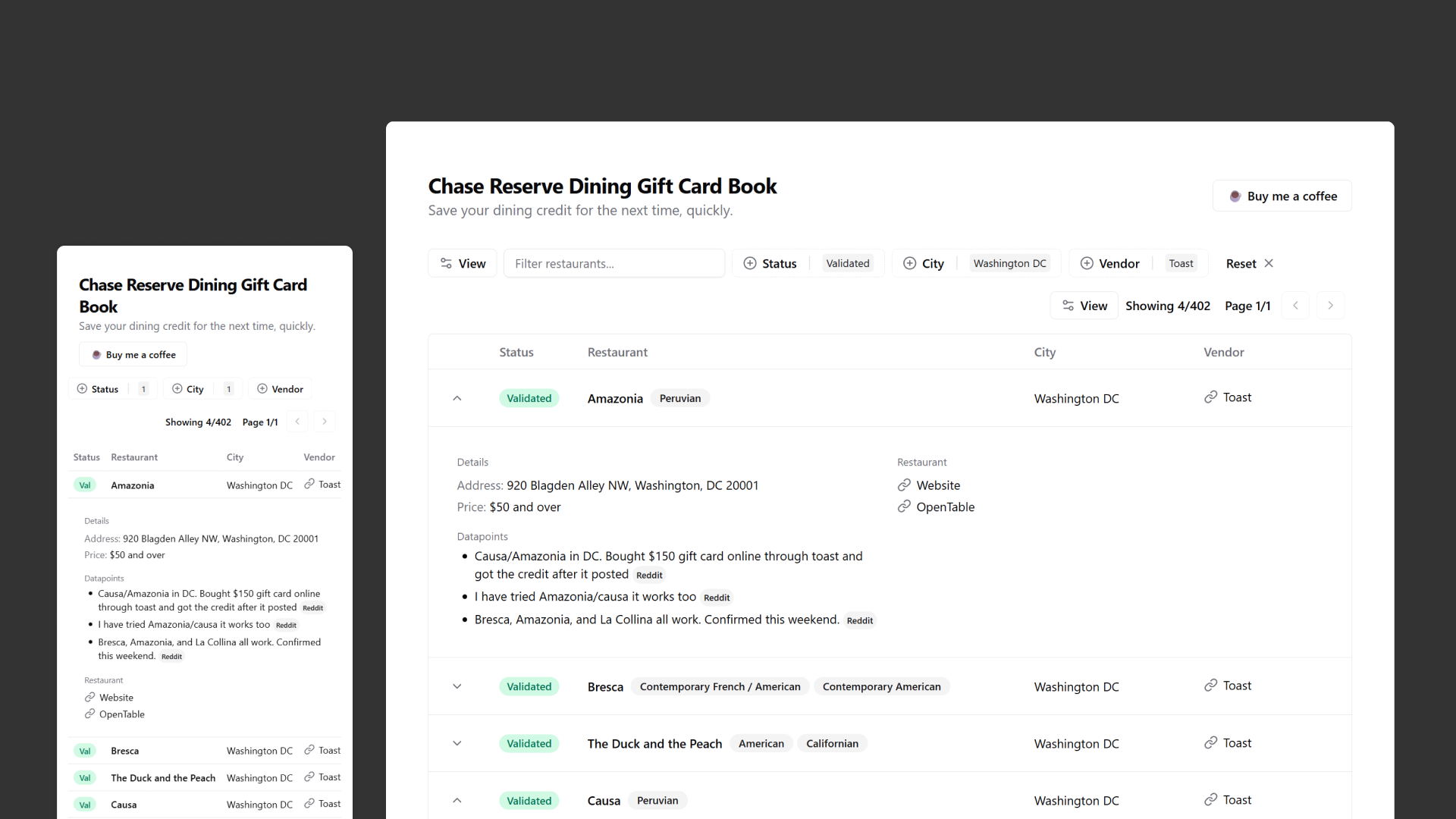Screen dimensions: 1456x819
Task: Click the City filter plus icon
Action: [x=909, y=263]
